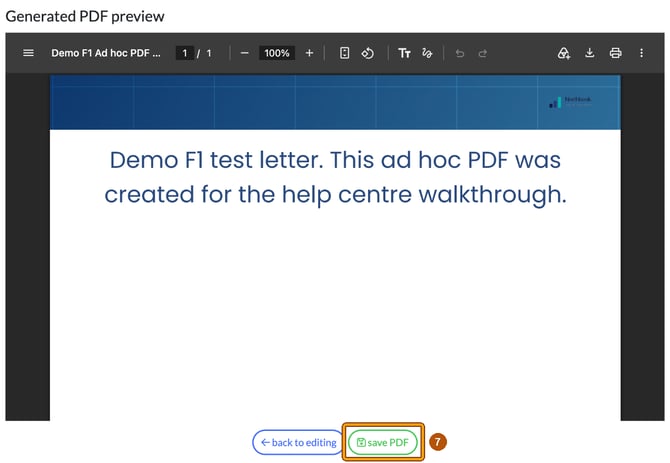The height and width of the screenshot is (463, 670).
Task: Zoom in with the plus button
Action: point(309,53)
